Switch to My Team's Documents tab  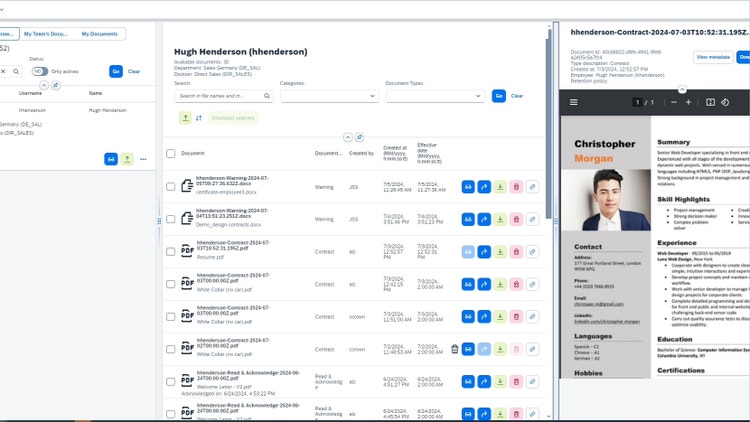click(x=46, y=34)
